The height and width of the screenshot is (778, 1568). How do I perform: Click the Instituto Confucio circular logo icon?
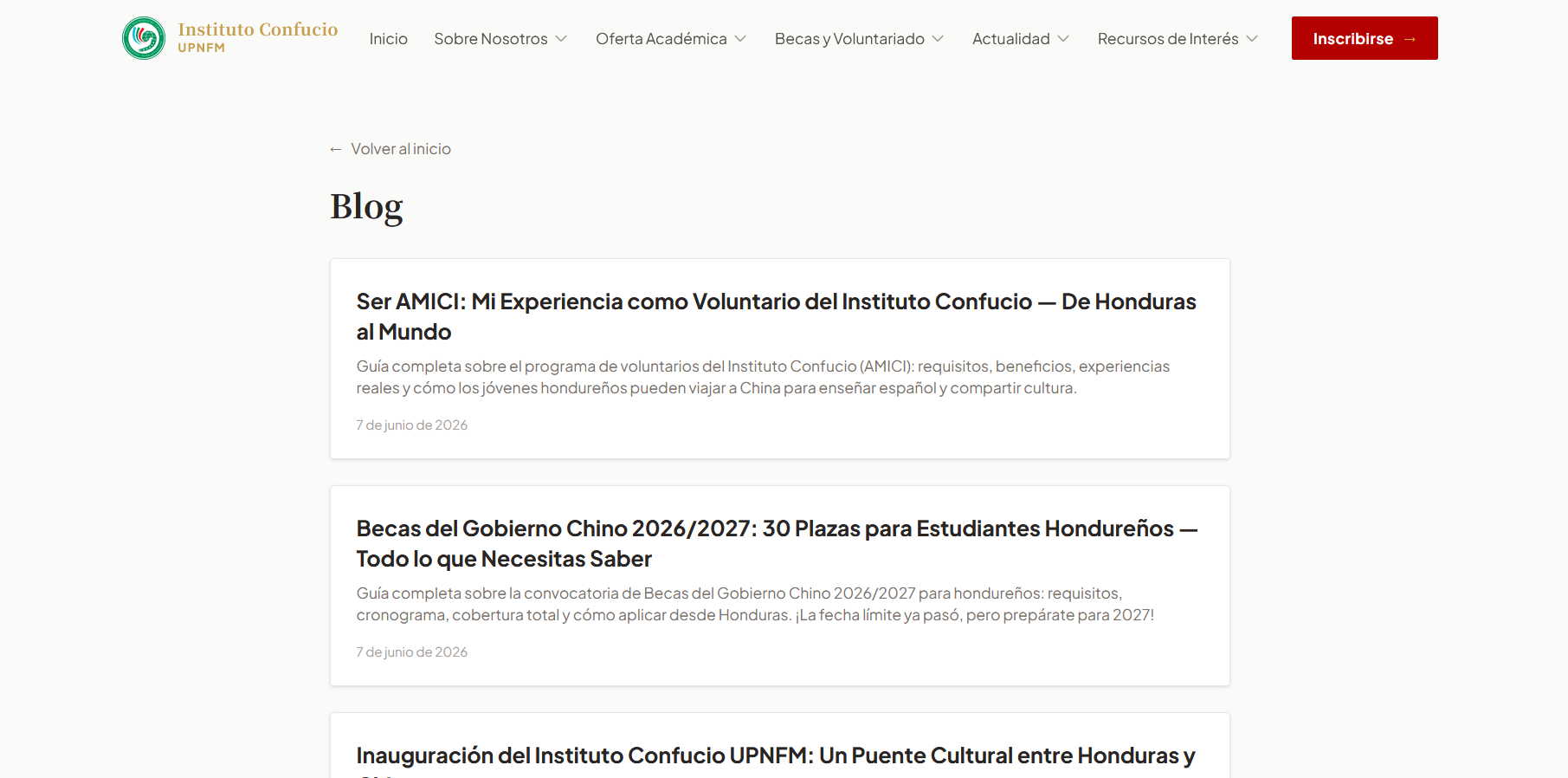point(144,38)
